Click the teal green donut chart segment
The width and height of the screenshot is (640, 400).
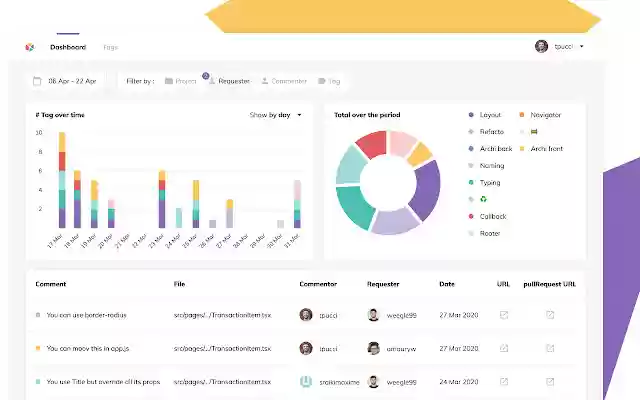click(354, 208)
